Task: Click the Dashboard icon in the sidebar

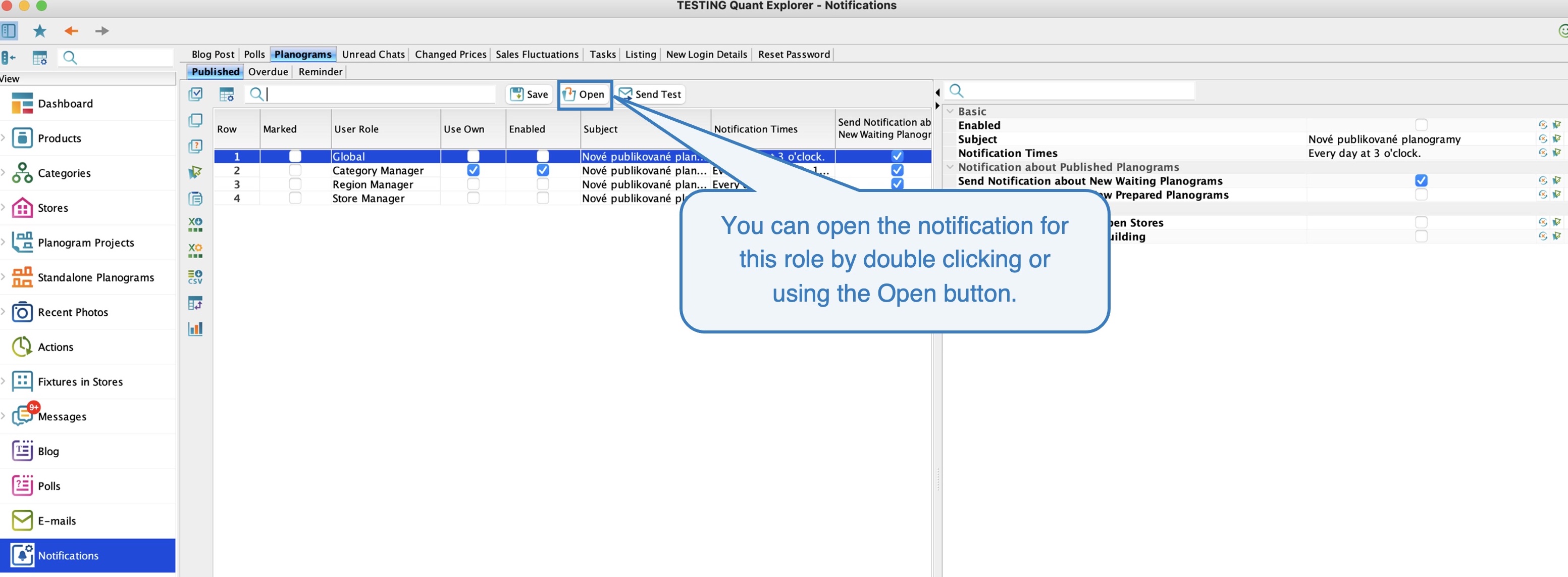Action: 23,104
